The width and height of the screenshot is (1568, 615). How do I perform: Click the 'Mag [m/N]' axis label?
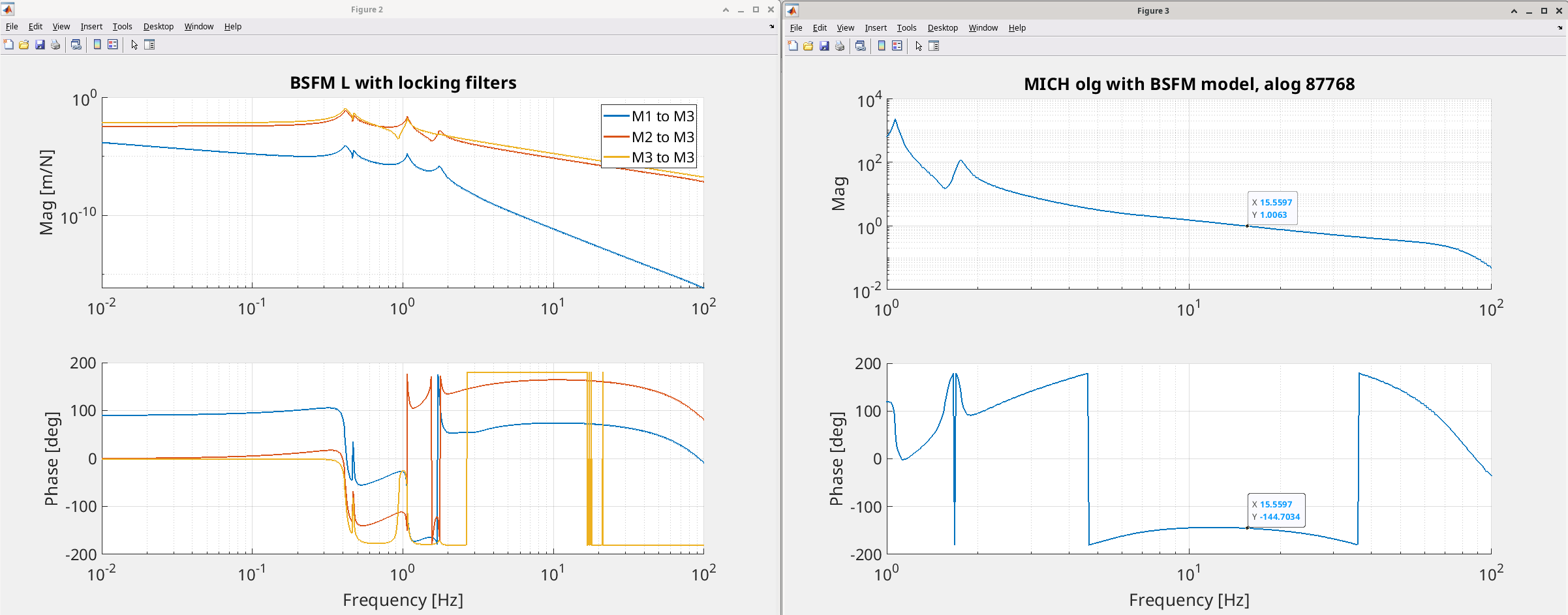(47, 192)
